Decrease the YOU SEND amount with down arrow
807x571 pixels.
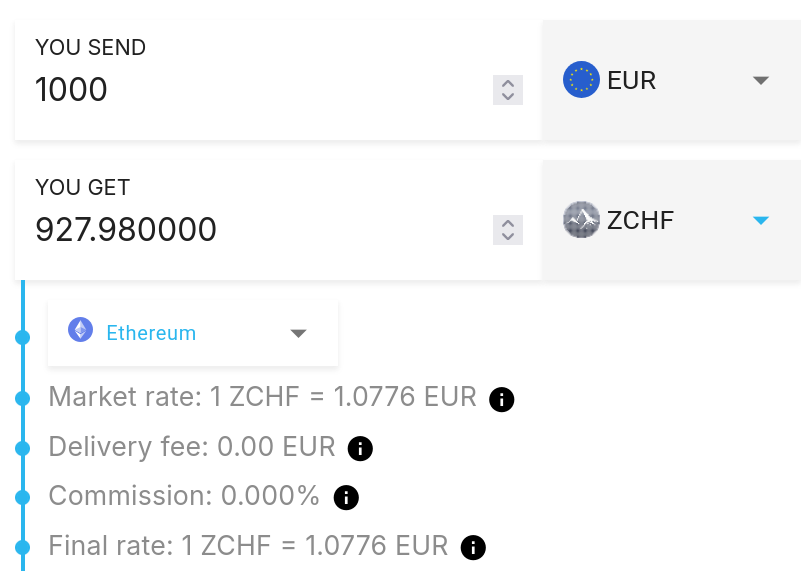[x=508, y=97]
